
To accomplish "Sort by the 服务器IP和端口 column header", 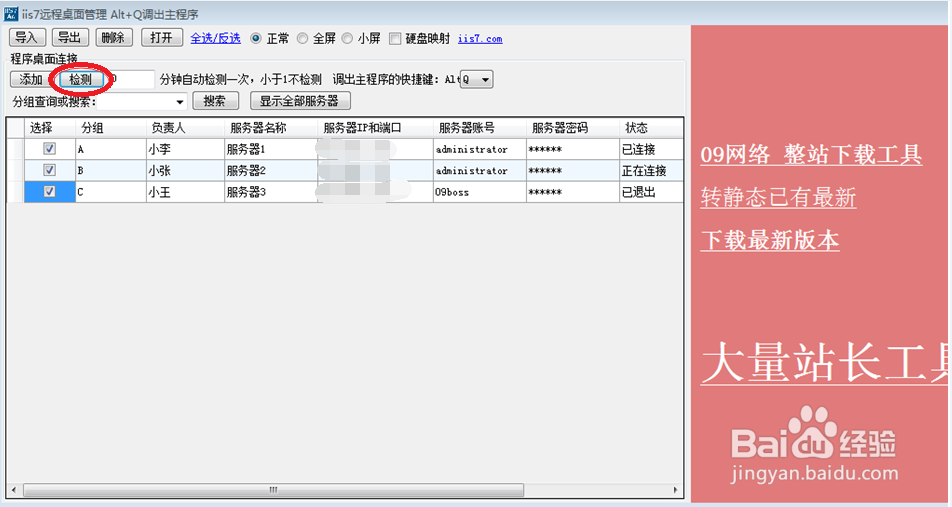I will pyautogui.click(x=375, y=128).
